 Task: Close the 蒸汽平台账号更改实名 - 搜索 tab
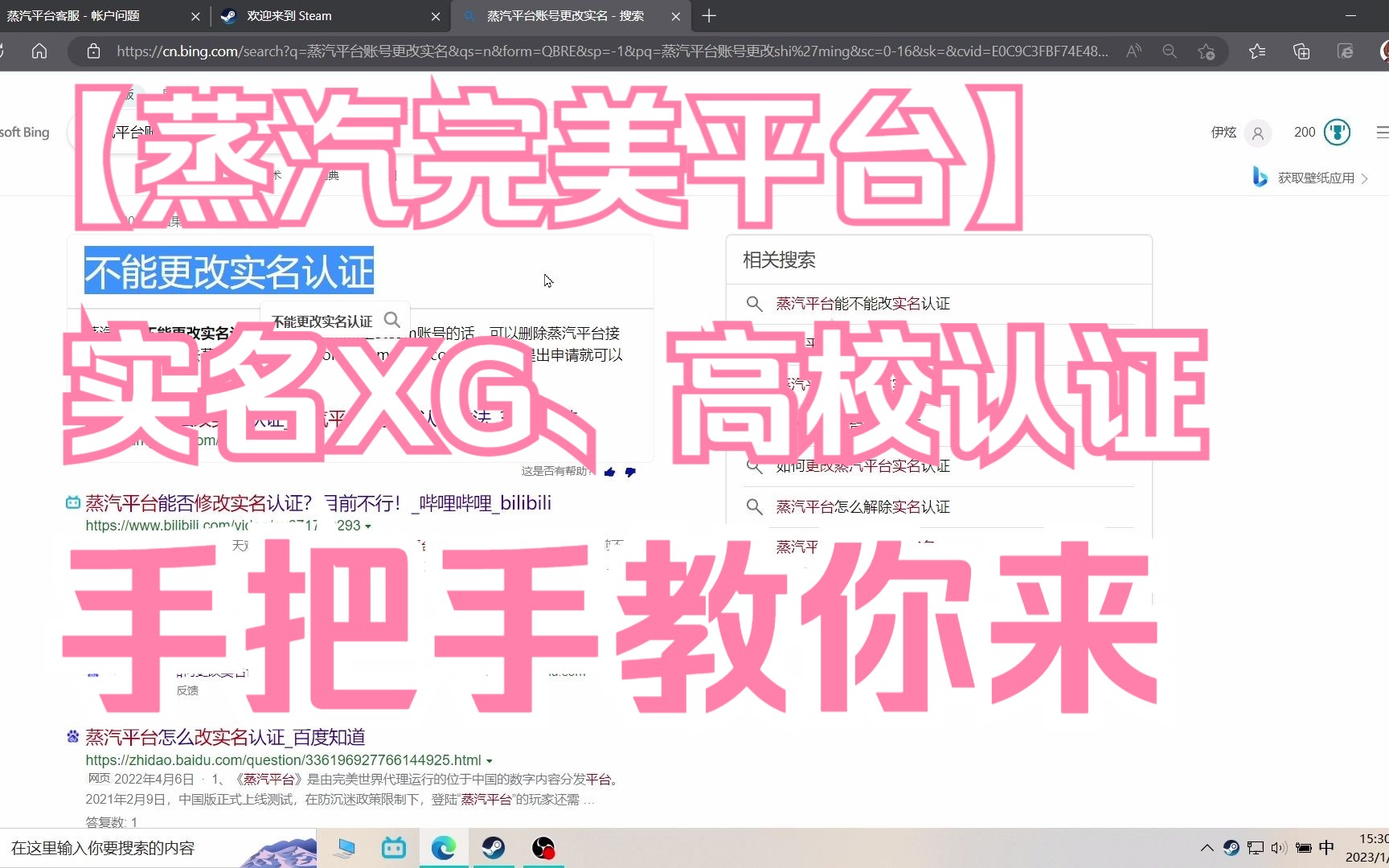pyautogui.click(x=676, y=16)
